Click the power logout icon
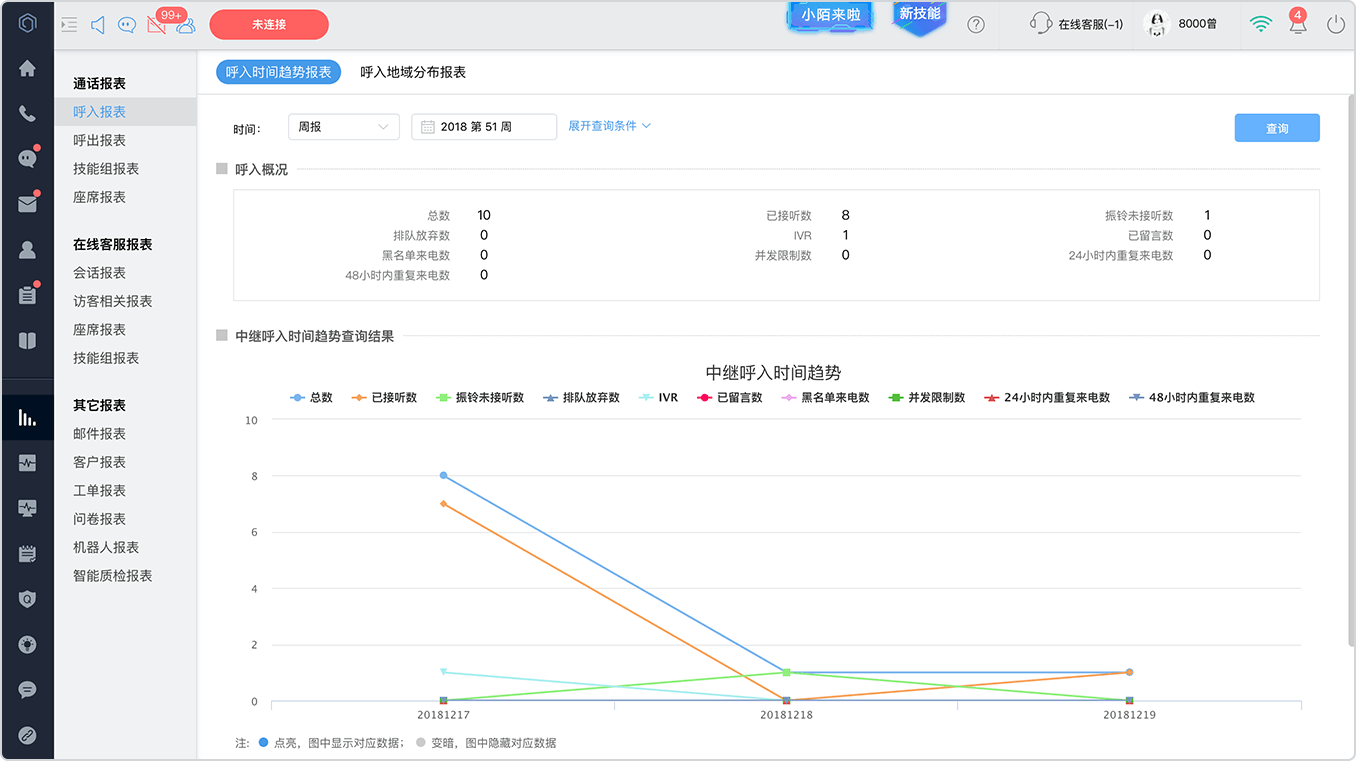 click(1335, 25)
